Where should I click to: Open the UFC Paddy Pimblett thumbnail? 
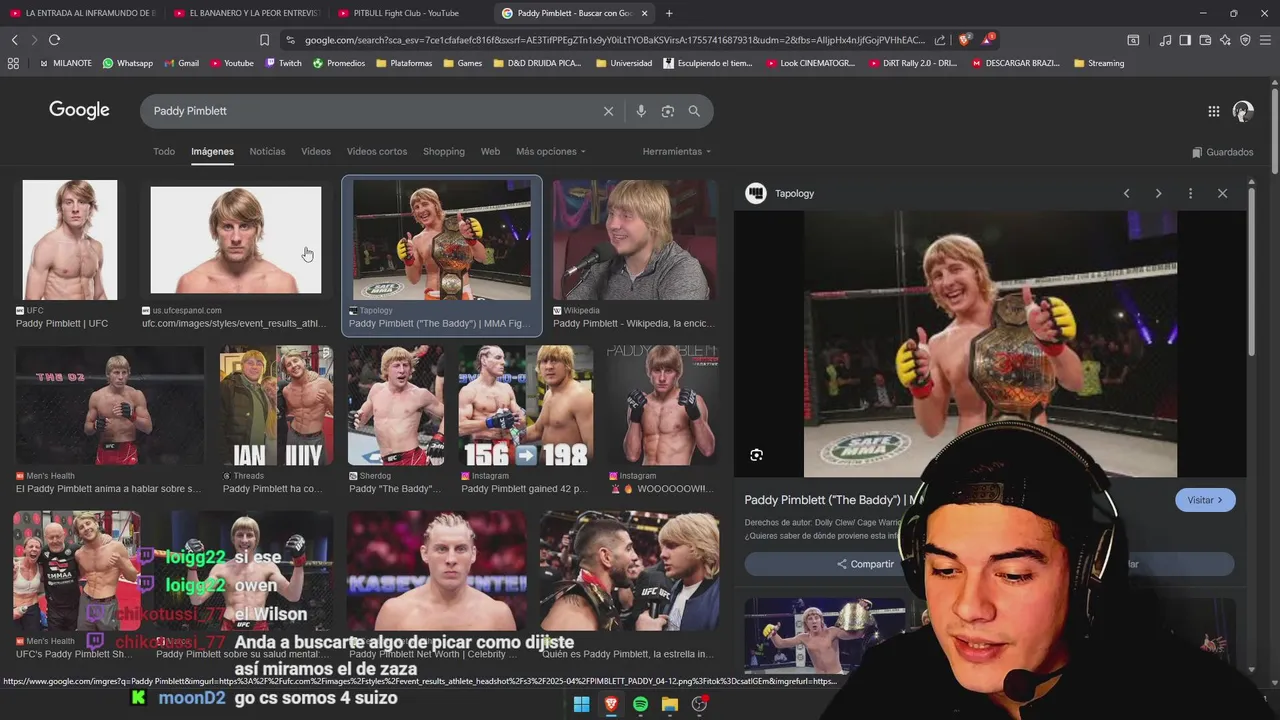(x=70, y=240)
